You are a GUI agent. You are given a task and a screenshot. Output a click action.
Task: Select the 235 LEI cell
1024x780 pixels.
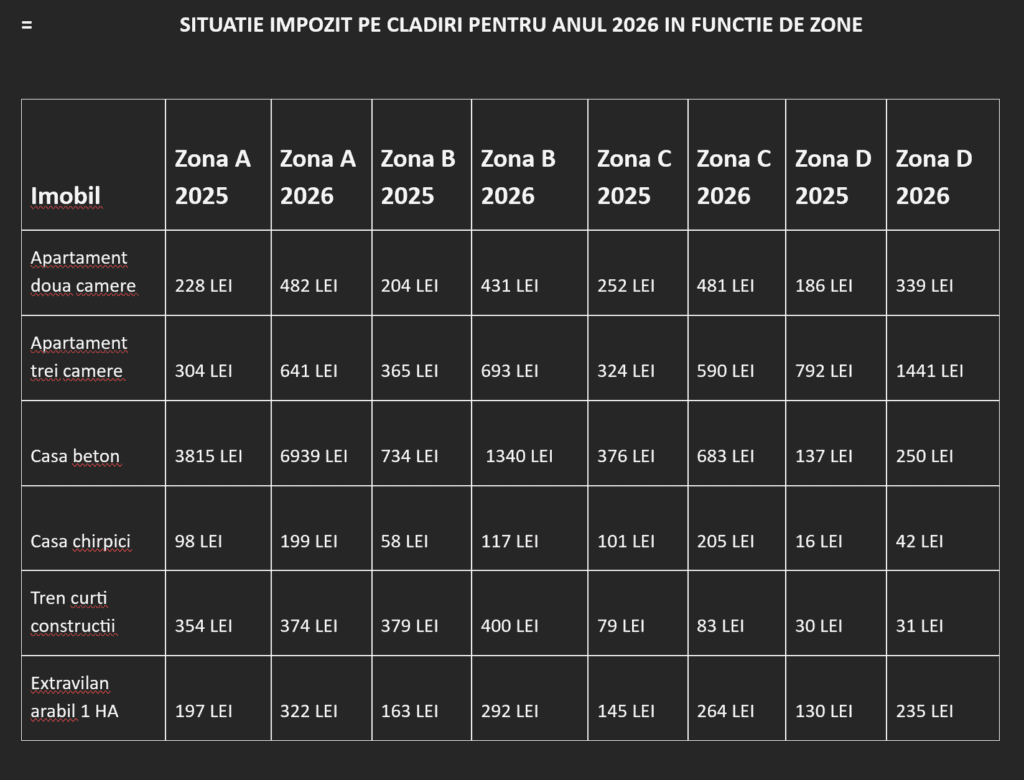click(924, 711)
